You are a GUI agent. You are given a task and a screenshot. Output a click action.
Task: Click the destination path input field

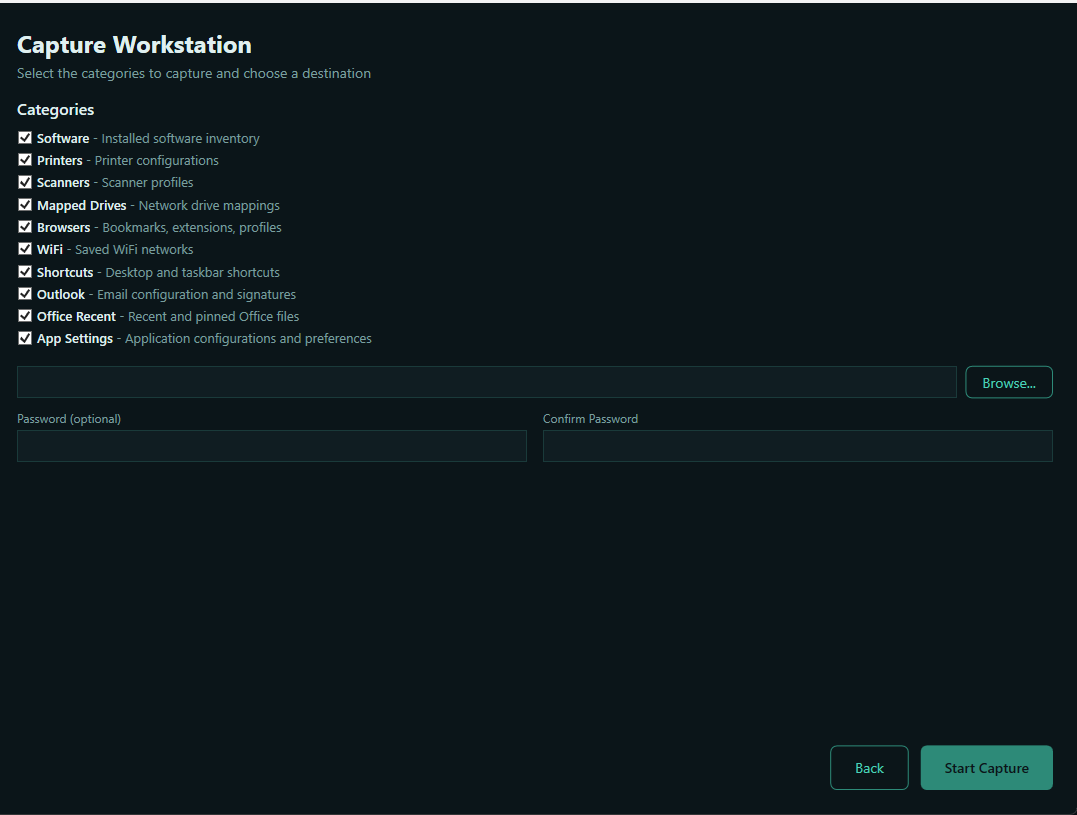click(x=486, y=382)
